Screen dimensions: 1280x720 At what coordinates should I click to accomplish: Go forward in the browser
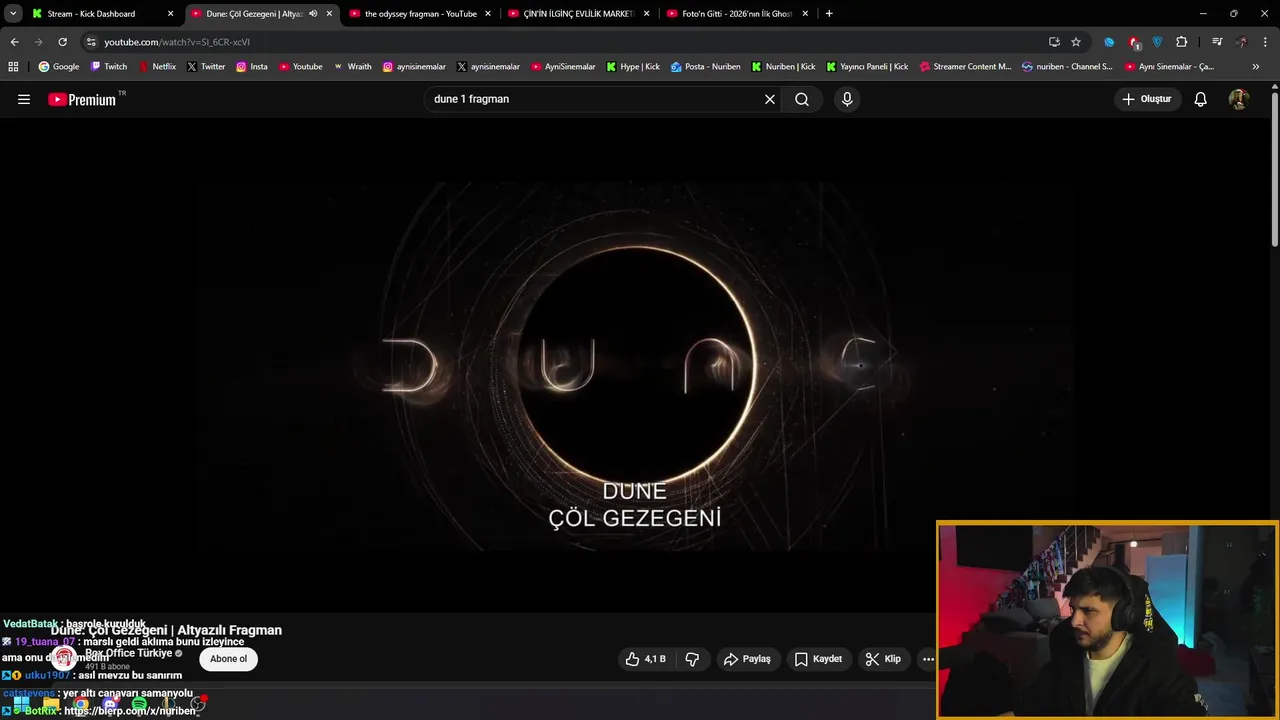pos(38,42)
